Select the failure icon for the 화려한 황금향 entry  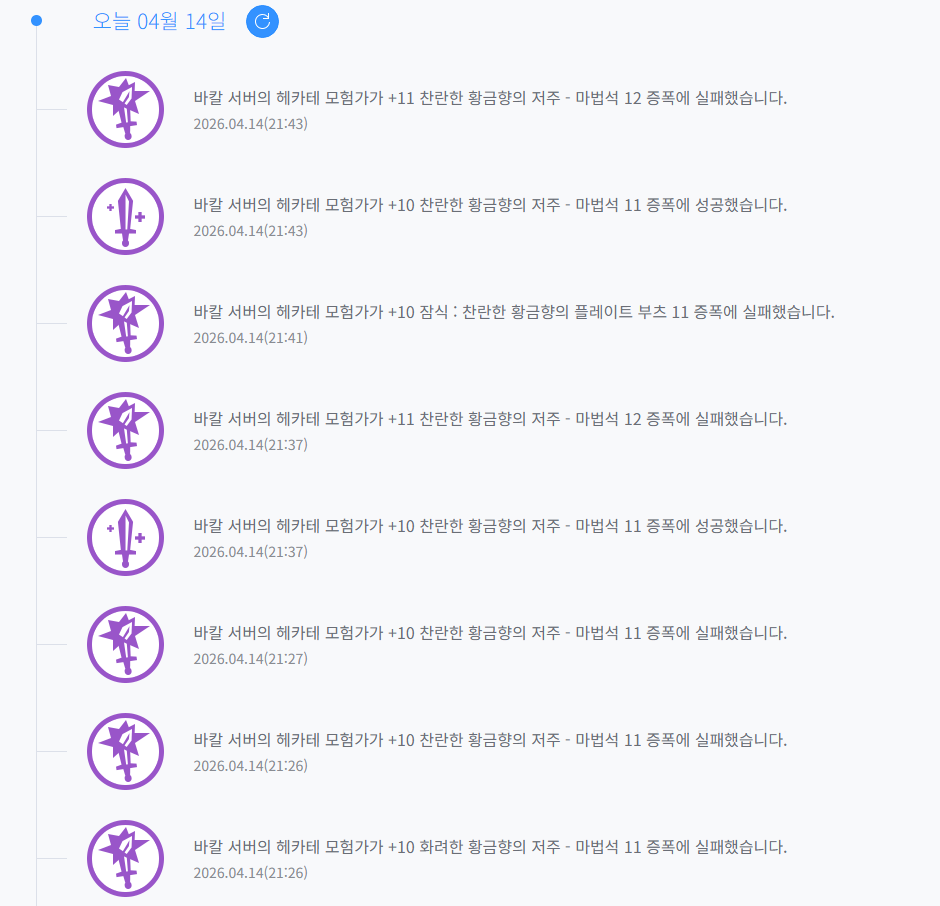tap(125, 858)
